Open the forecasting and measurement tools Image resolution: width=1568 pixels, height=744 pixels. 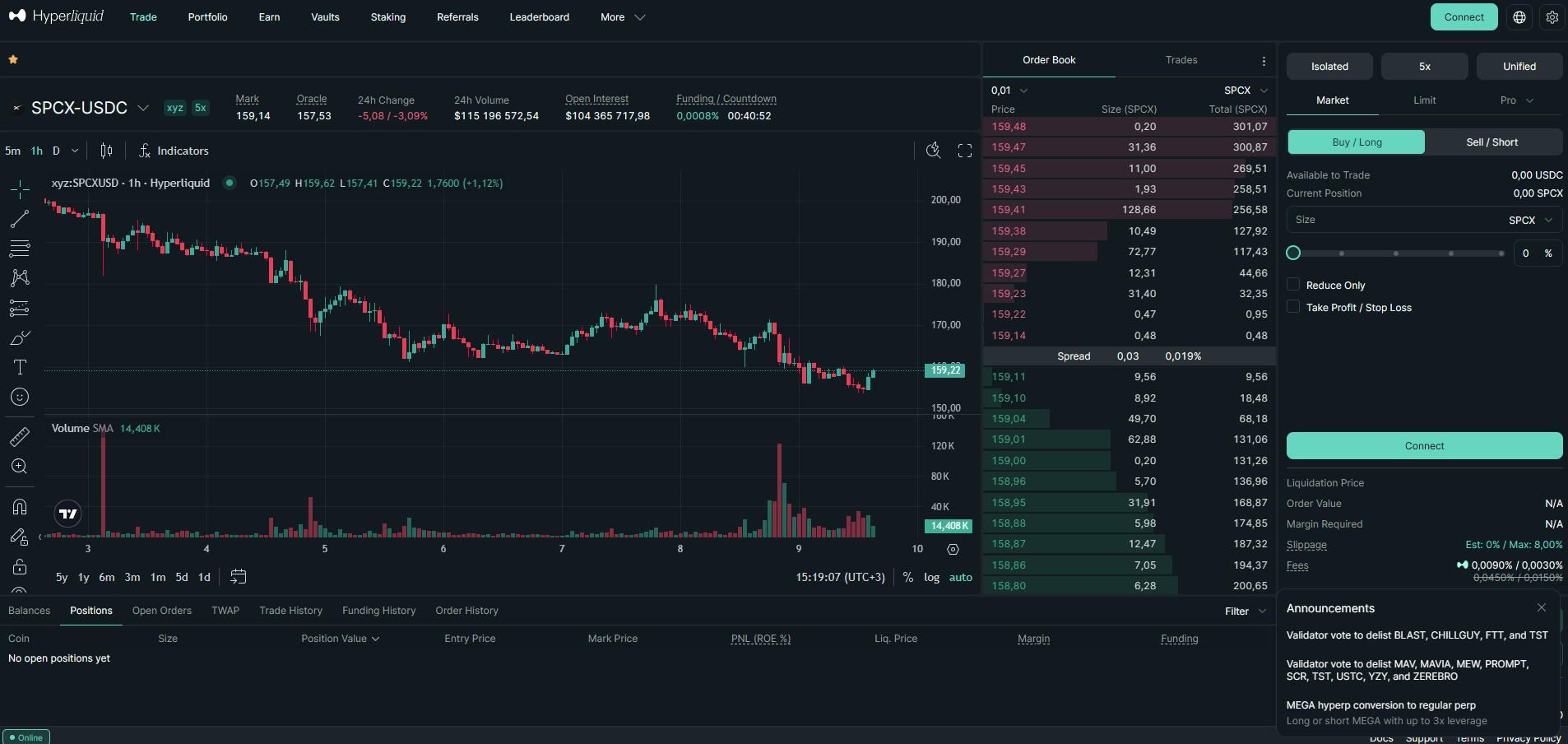coord(20,308)
